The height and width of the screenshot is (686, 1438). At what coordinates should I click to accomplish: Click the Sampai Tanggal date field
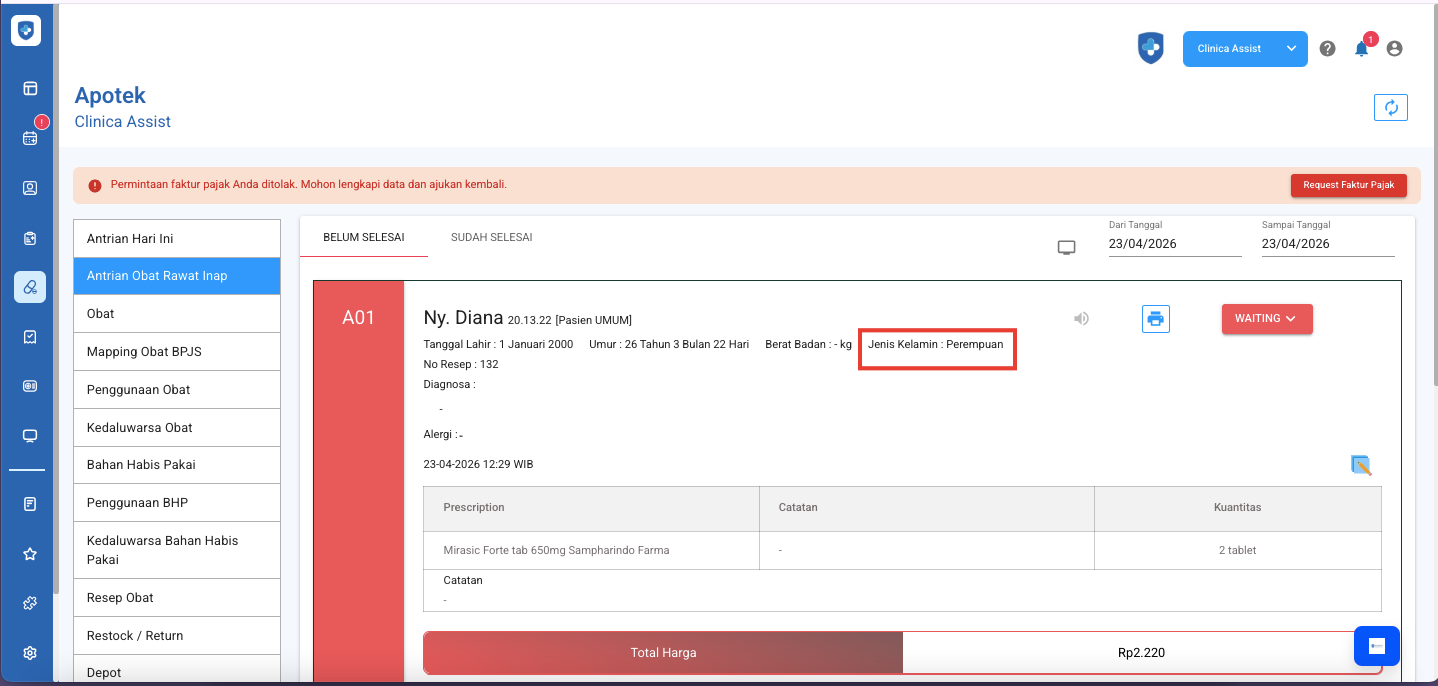pyautogui.click(x=1327, y=244)
